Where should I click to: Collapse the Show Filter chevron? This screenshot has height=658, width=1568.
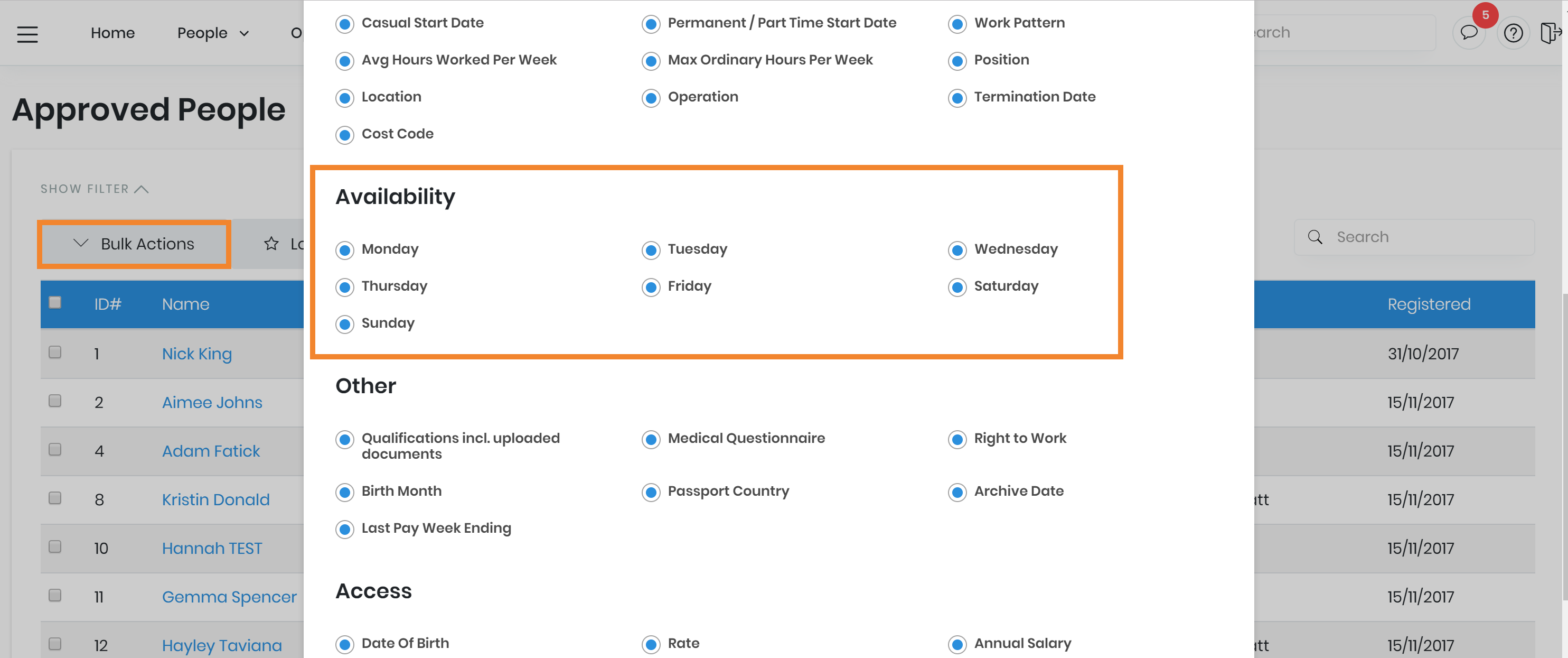141,189
